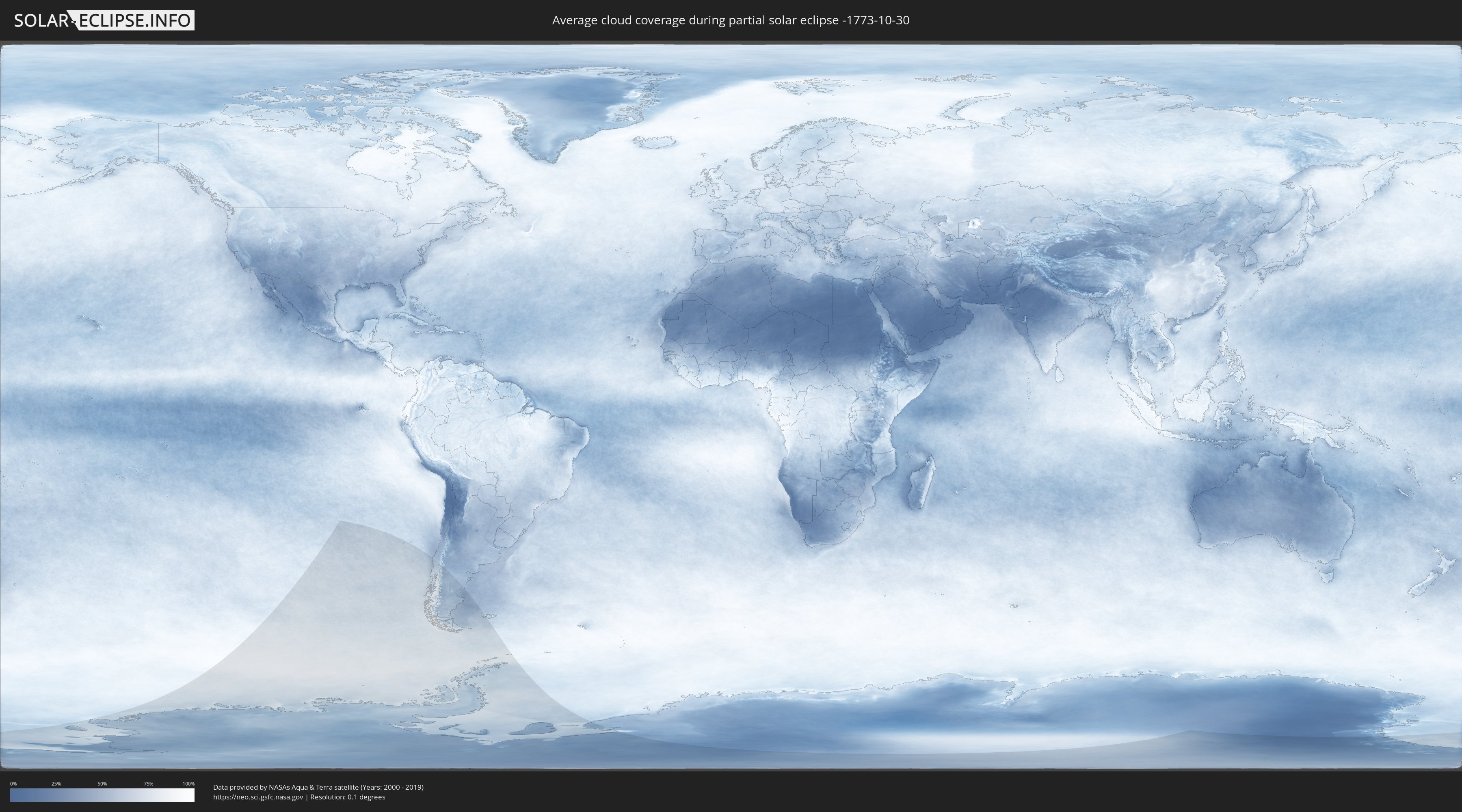Image resolution: width=1462 pixels, height=812 pixels.
Task: Click the title text 'Average cloud coverage during partial solar eclipse -1773-10-30'
Action: tap(731, 20)
